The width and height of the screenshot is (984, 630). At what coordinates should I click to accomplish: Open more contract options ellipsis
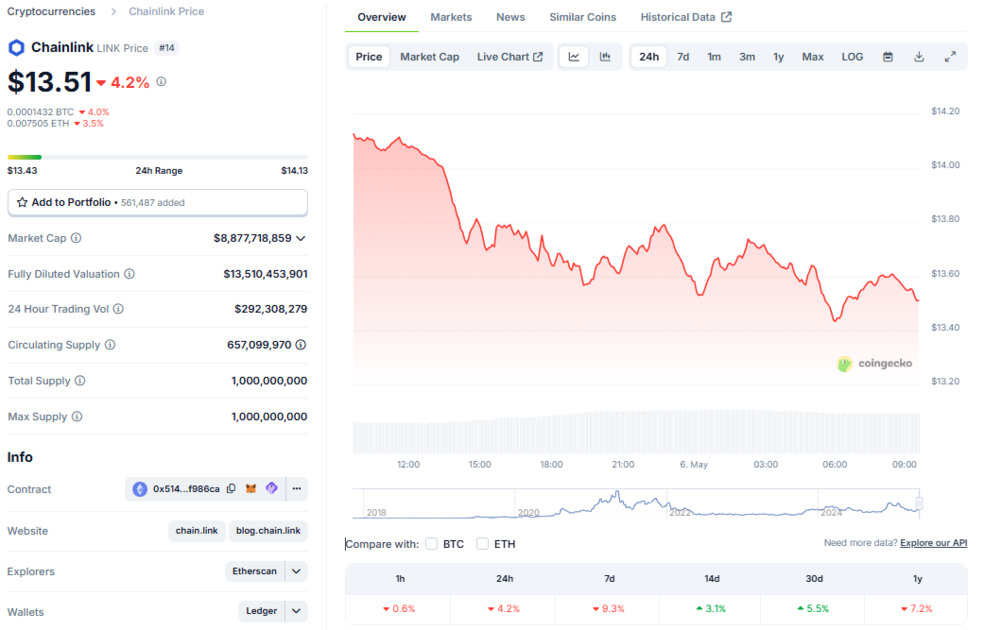coord(297,488)
